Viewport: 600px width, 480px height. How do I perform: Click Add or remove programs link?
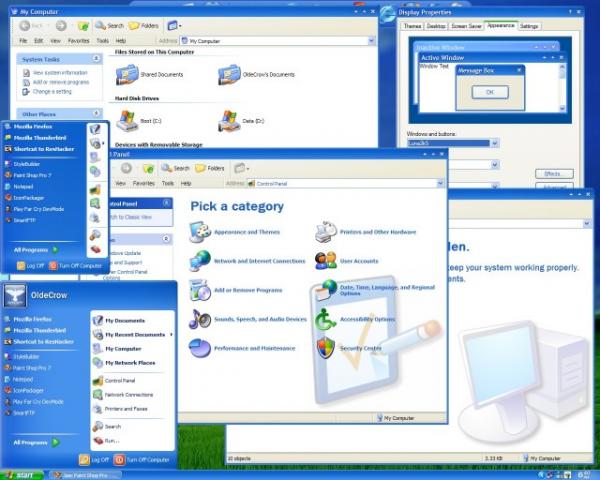click(x=61, y=82)
